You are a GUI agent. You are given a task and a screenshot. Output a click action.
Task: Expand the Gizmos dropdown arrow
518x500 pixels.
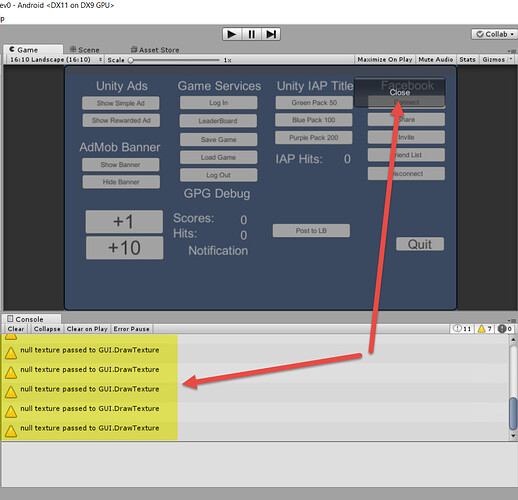(510, 59)
